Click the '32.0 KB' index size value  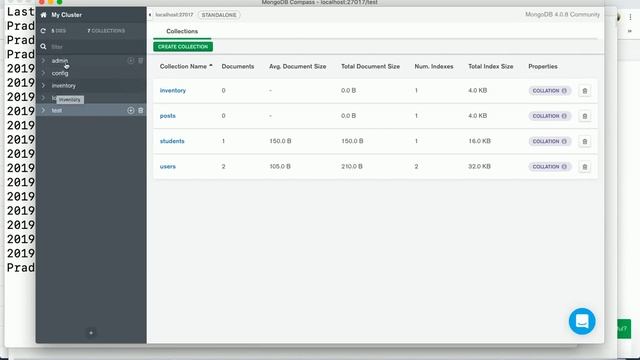[480, 167]
